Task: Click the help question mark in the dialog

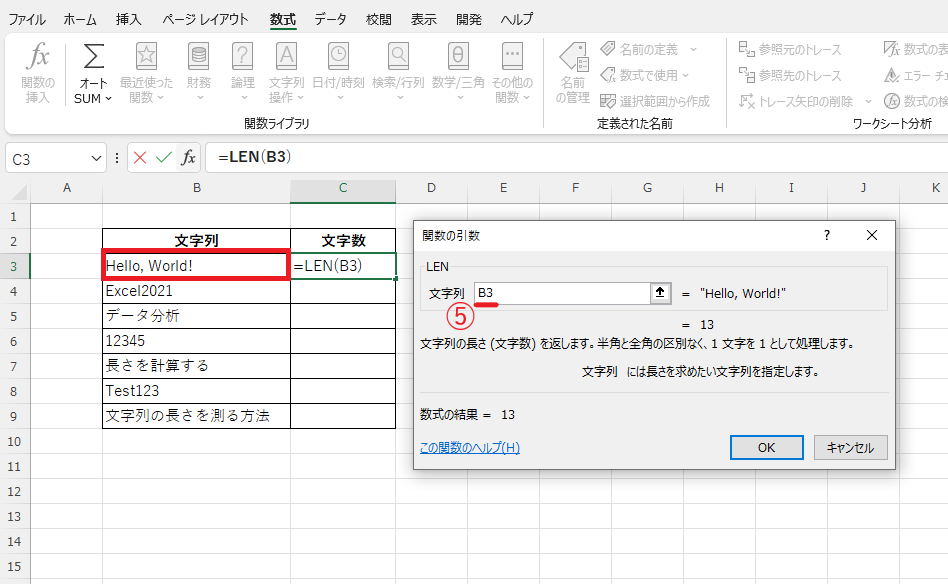Action: [x=827, y=235]
